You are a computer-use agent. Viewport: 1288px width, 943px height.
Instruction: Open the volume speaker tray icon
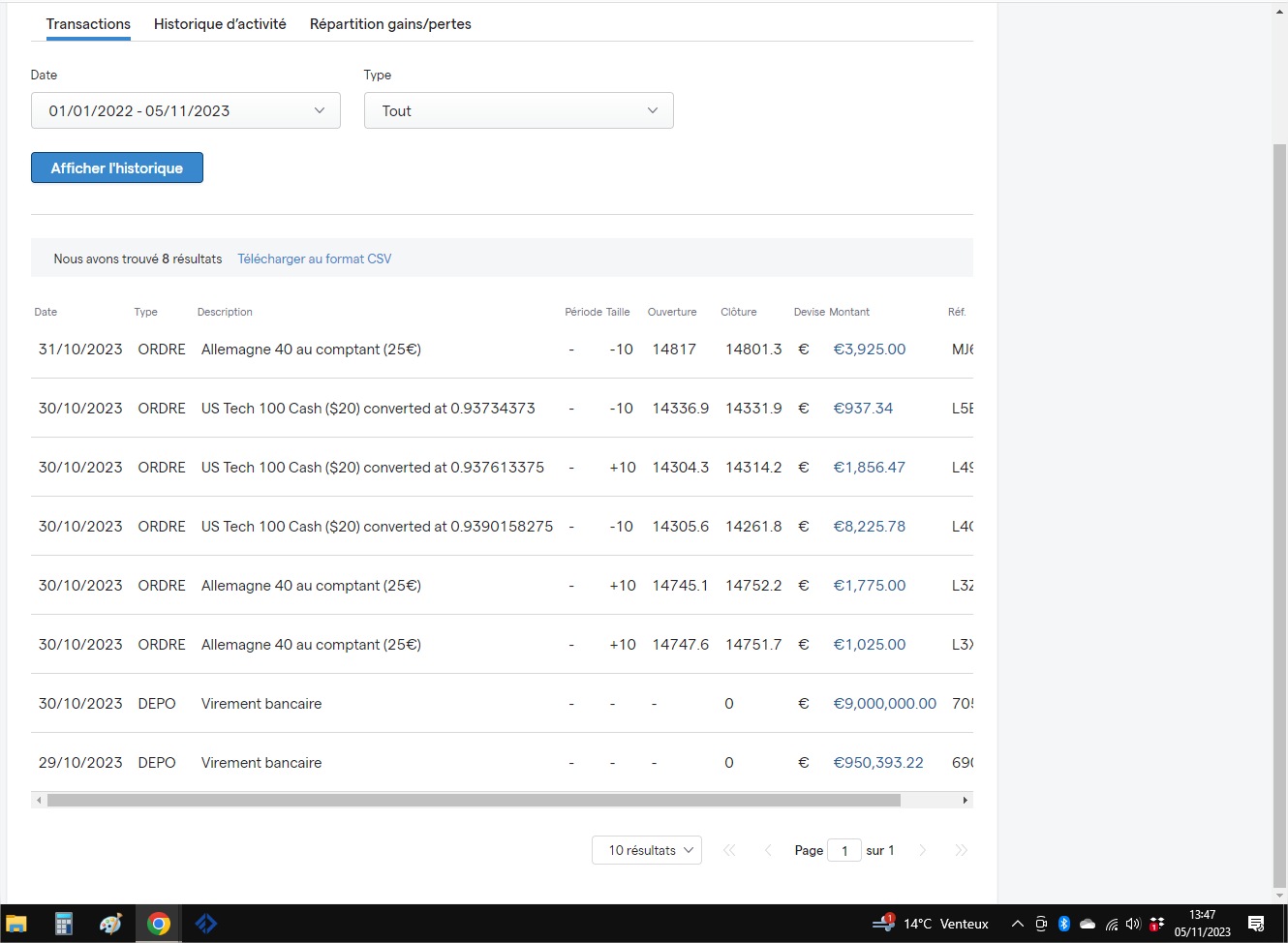click(x=1133, y=924)
